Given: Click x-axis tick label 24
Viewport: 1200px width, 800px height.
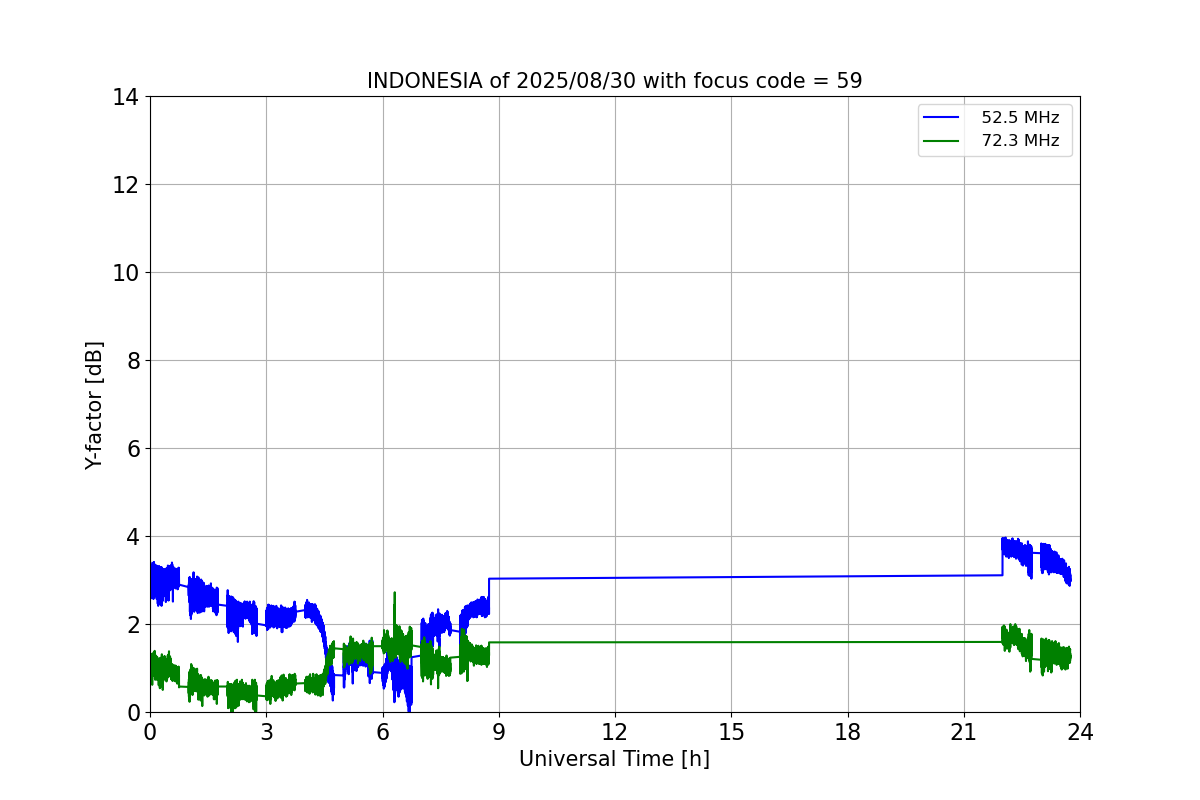Looking at the screenshot, I should 1080,732.
